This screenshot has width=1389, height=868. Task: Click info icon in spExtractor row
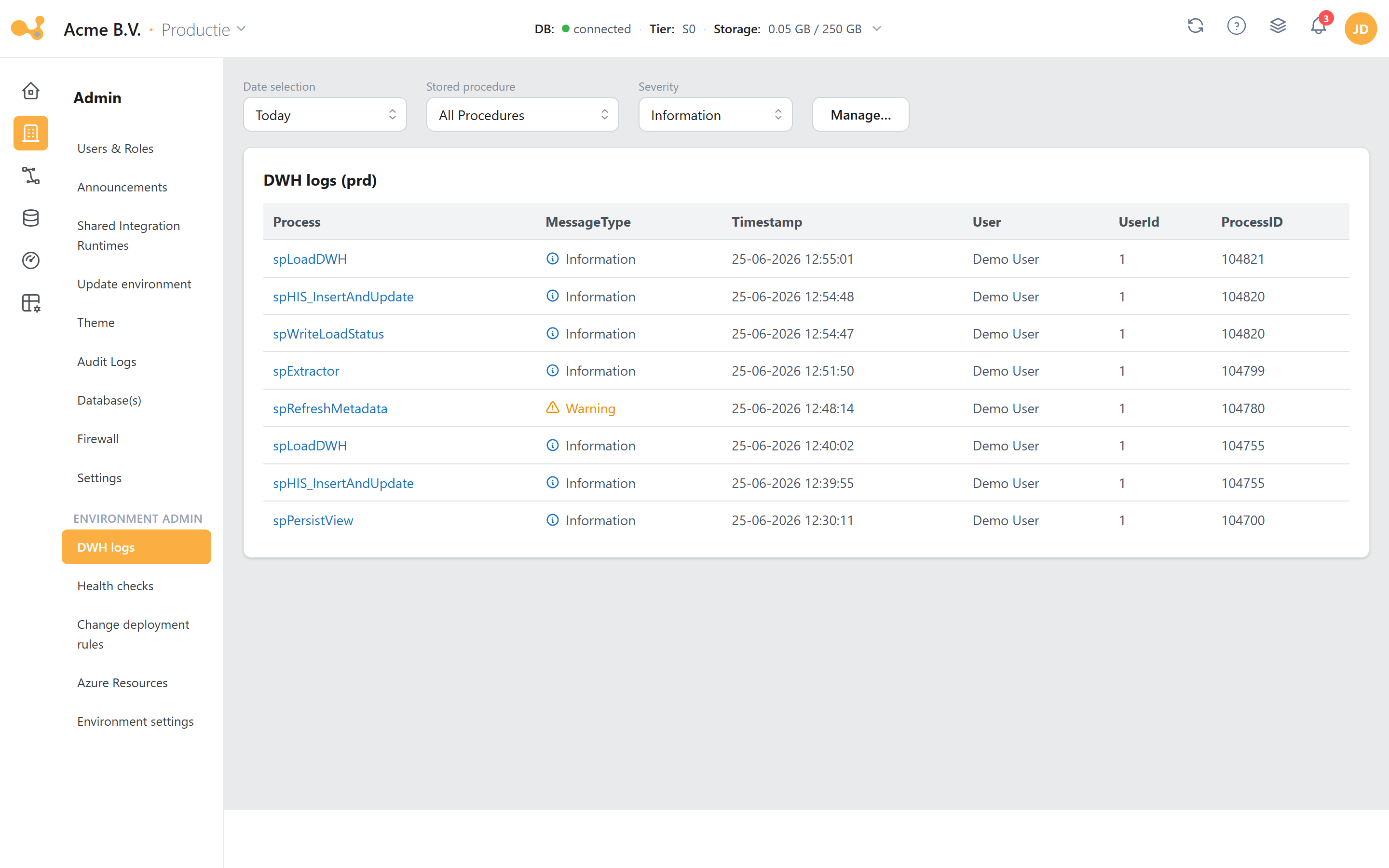552,371
